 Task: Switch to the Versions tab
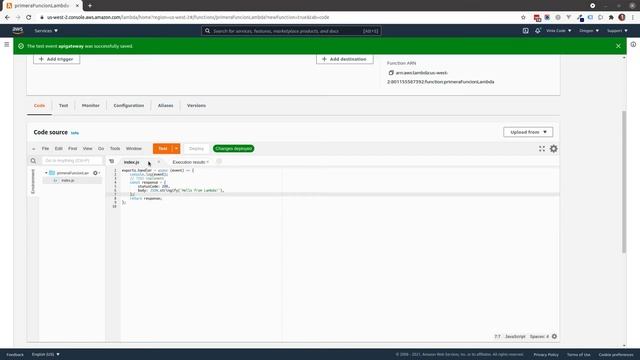point(196,105)
